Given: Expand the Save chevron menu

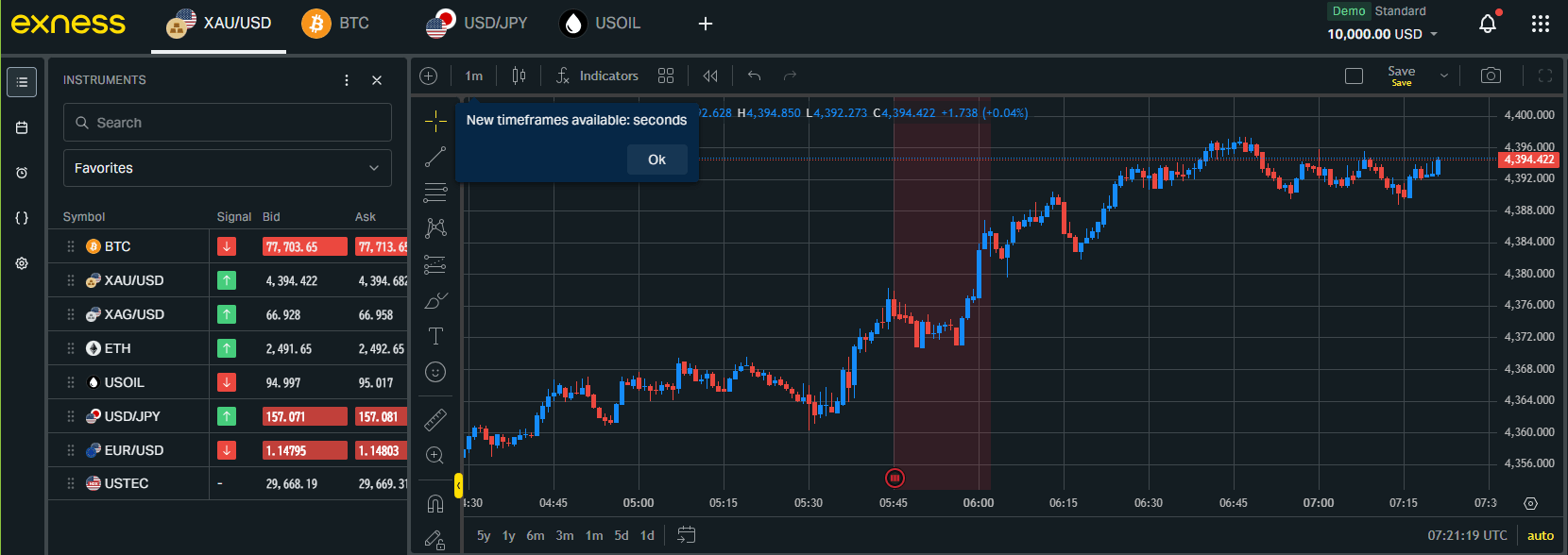Looking at the screenshot, I should tap(1443, 76).
